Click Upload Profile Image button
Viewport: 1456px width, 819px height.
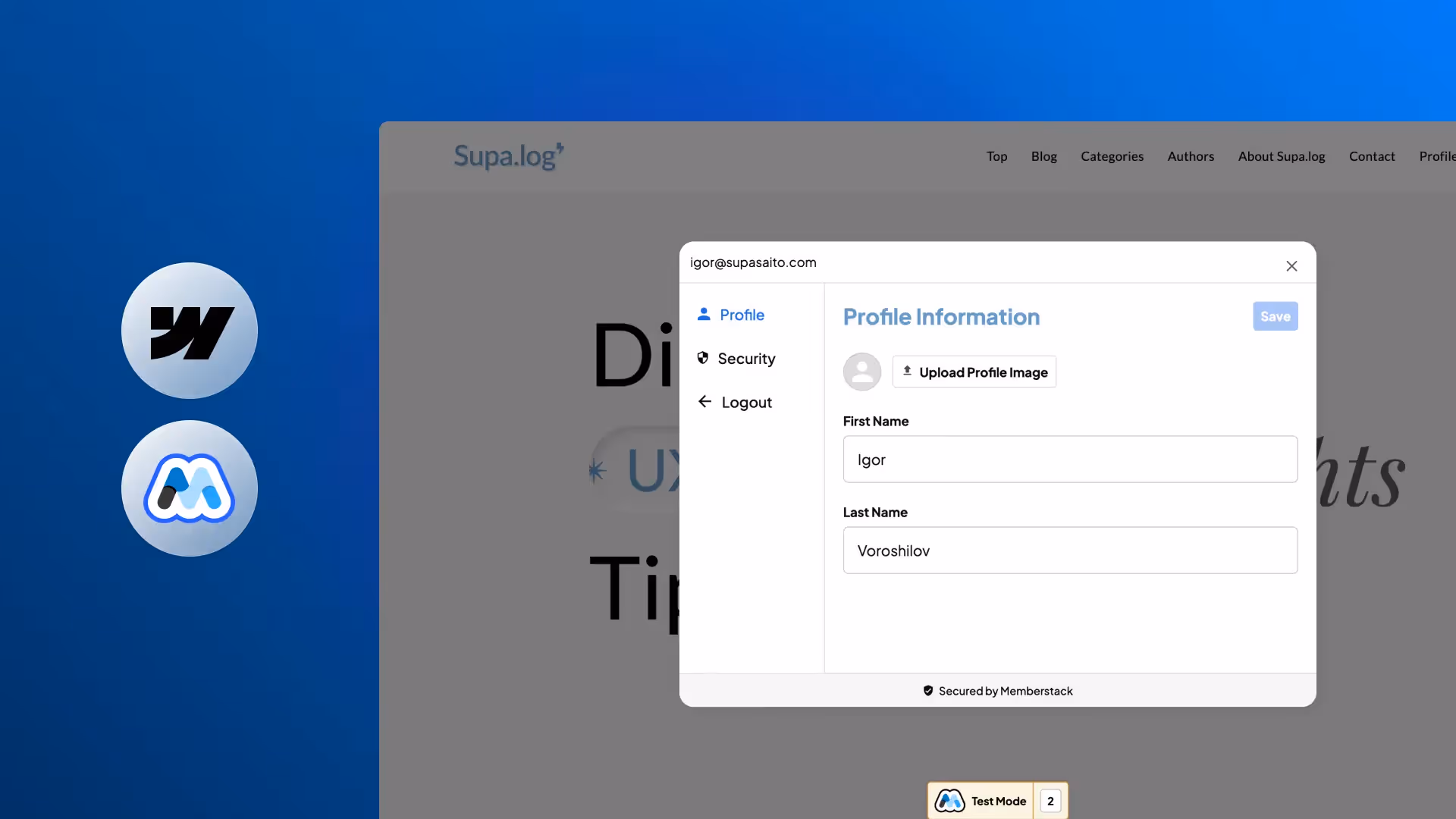pyautogui.click(x=974, y=372)
